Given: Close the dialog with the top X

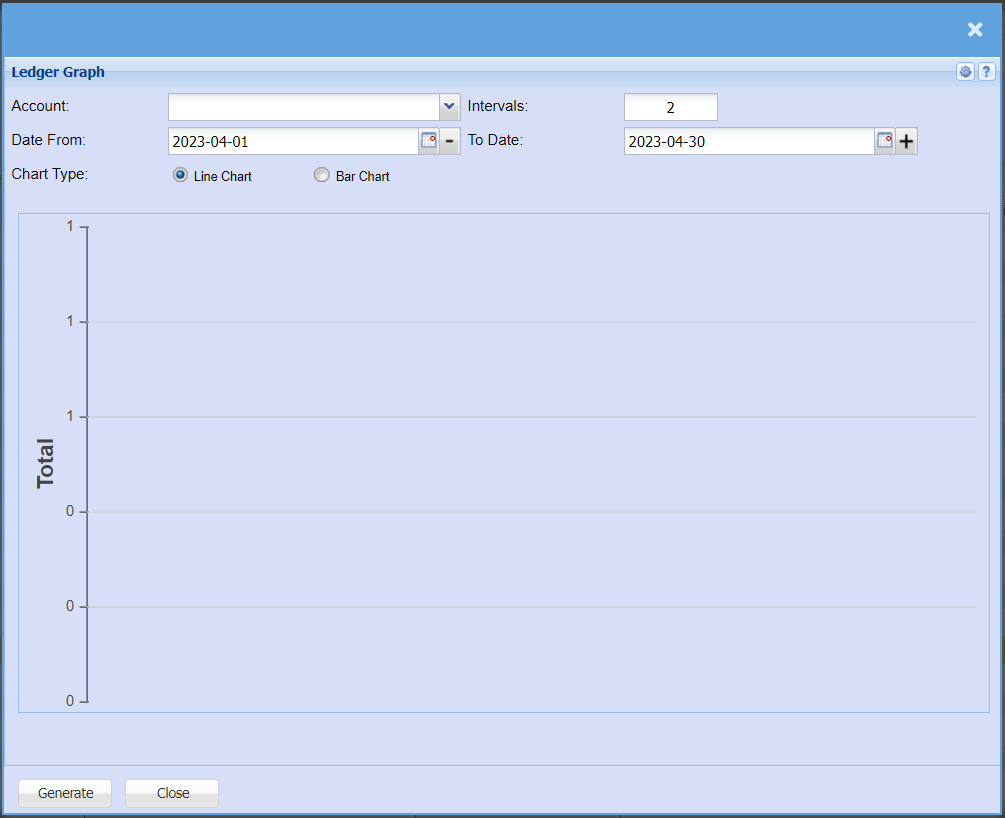Looking at the screenshot, I should 975,29.
